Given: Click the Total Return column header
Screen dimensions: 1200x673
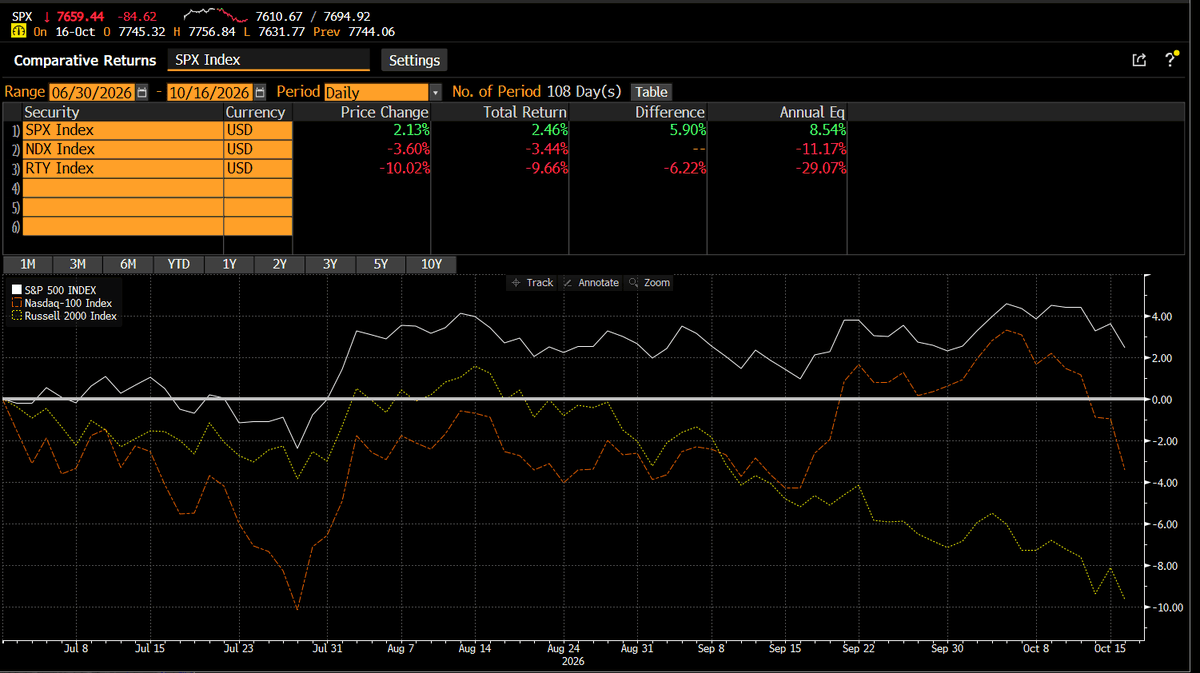Looking at the screenshot, I should (x=525, y=112).
